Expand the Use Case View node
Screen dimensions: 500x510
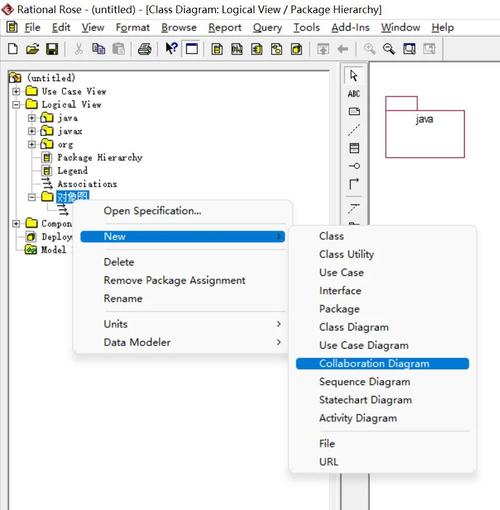pos(16,91)
